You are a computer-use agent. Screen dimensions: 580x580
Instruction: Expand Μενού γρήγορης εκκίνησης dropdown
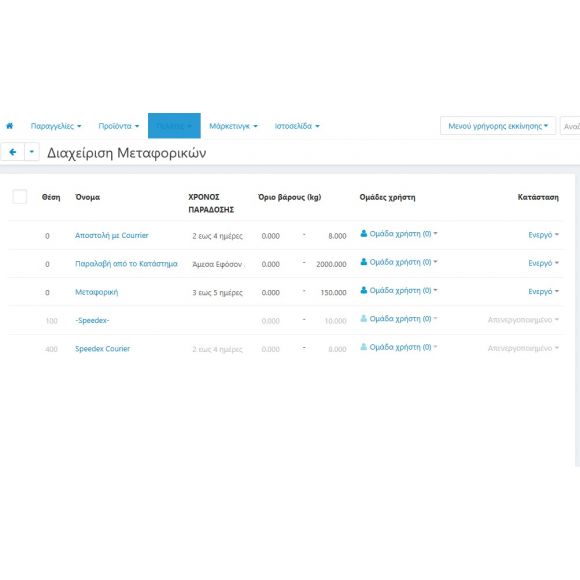pos(498,126)
